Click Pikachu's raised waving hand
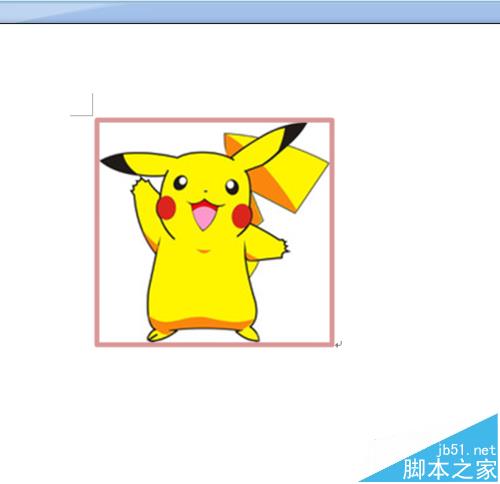The height and width of the screenshot is (484, 500). (140, 187)
